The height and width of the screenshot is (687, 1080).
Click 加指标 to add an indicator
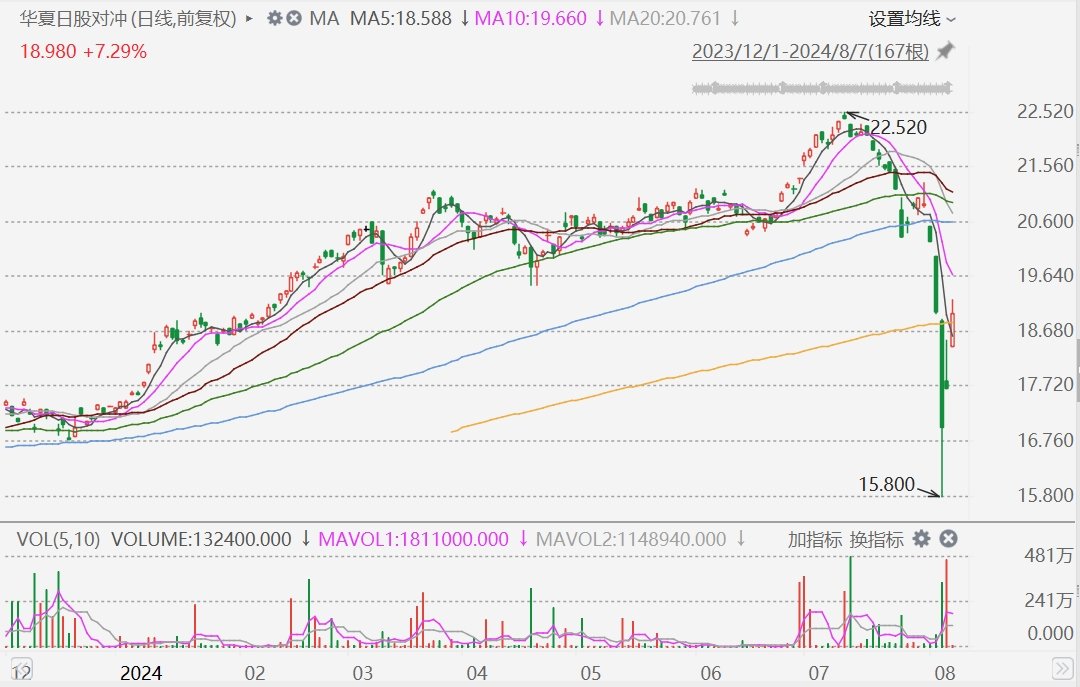(815, 539)
